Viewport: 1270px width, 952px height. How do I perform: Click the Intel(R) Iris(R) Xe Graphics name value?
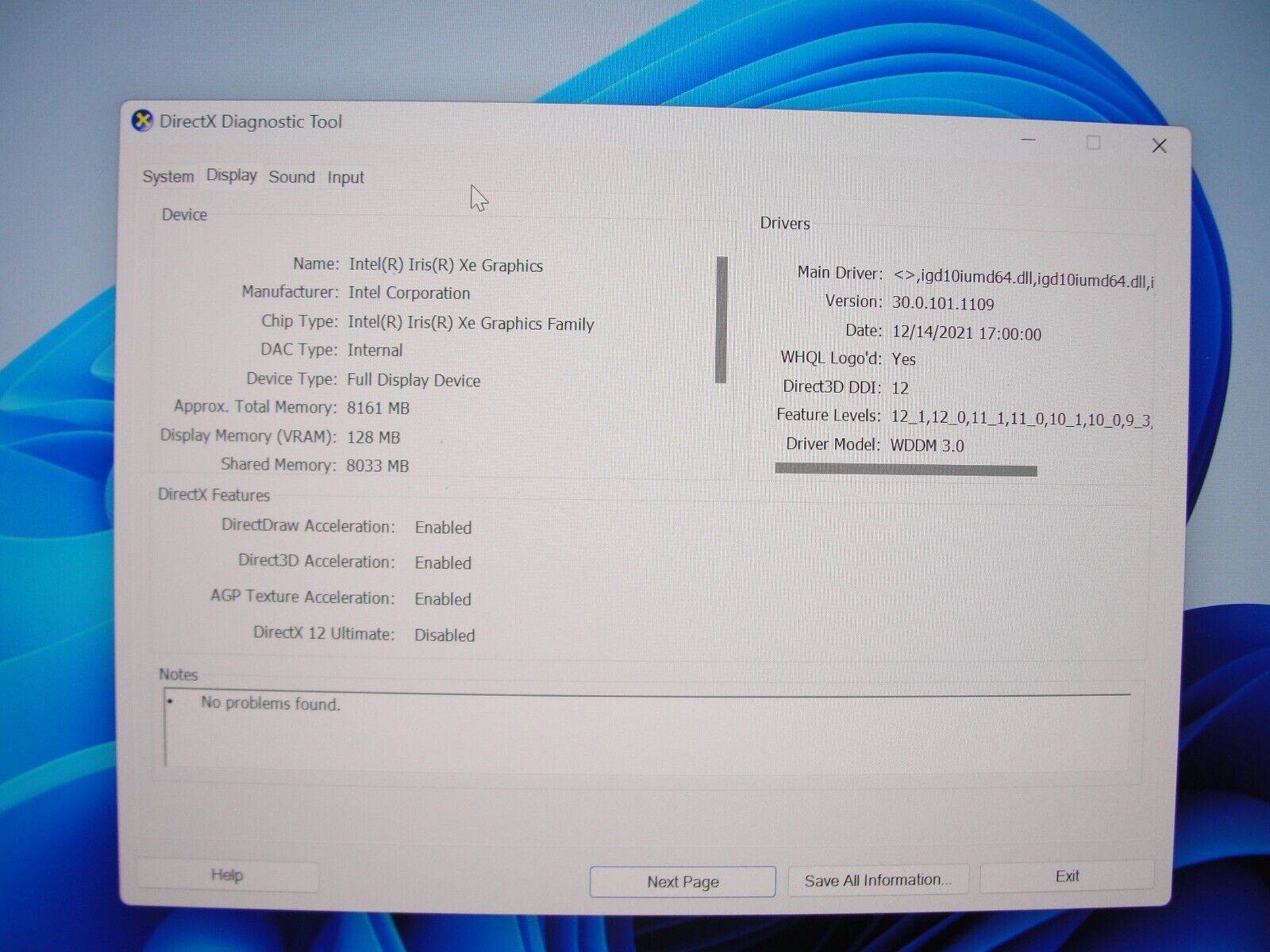[445, 266]
